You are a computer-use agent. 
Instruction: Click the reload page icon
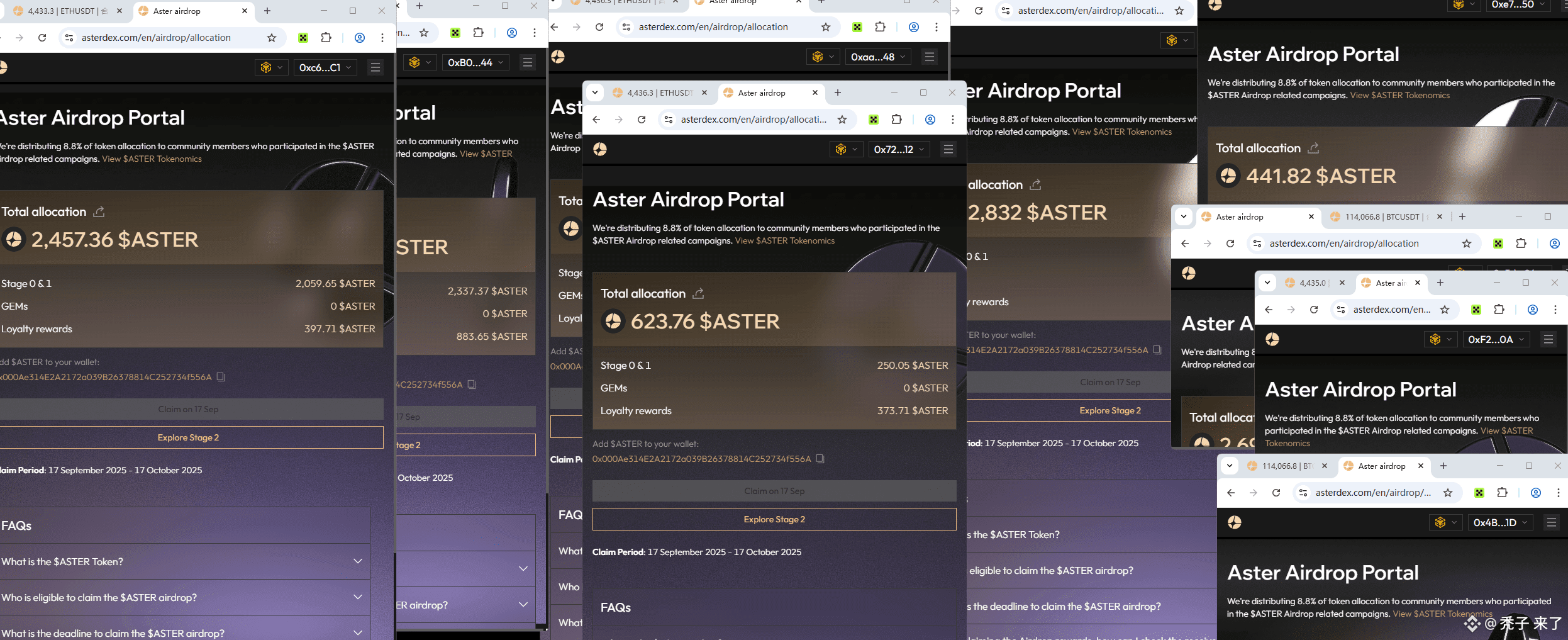coord(642,119)
